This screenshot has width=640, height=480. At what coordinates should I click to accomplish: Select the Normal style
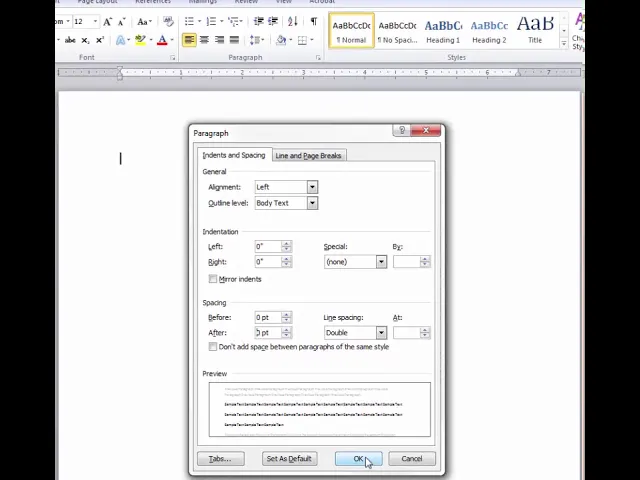point(351,31)
